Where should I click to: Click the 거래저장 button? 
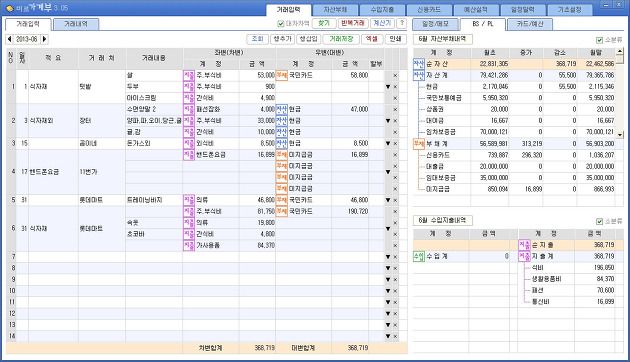click(x=341, y=39)
